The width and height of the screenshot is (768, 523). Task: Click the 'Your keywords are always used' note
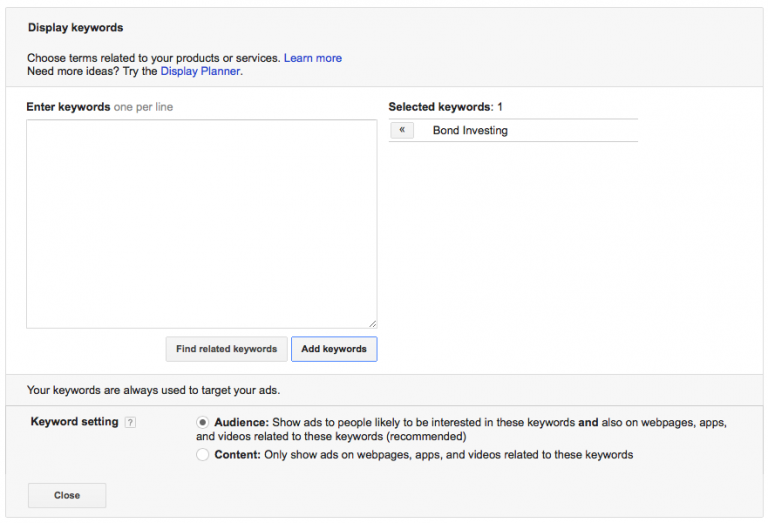(153, 390)
